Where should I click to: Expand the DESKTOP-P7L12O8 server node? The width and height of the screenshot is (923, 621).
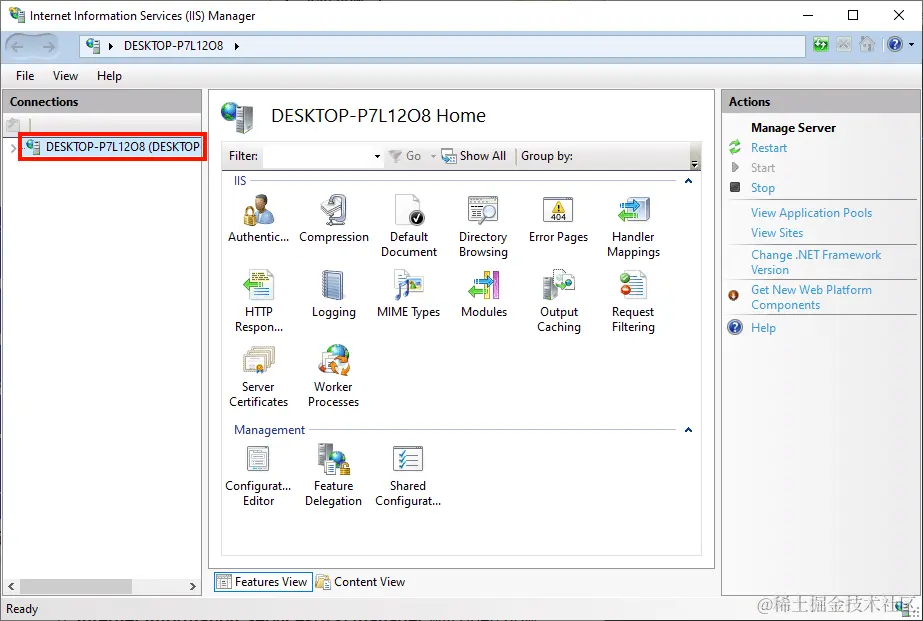pos(13,148)
